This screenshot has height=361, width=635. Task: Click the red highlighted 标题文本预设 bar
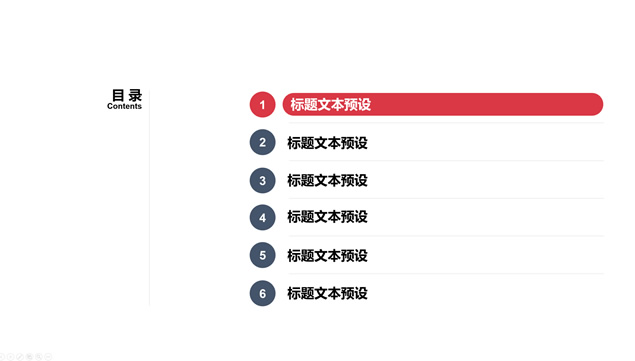[443, 105]
